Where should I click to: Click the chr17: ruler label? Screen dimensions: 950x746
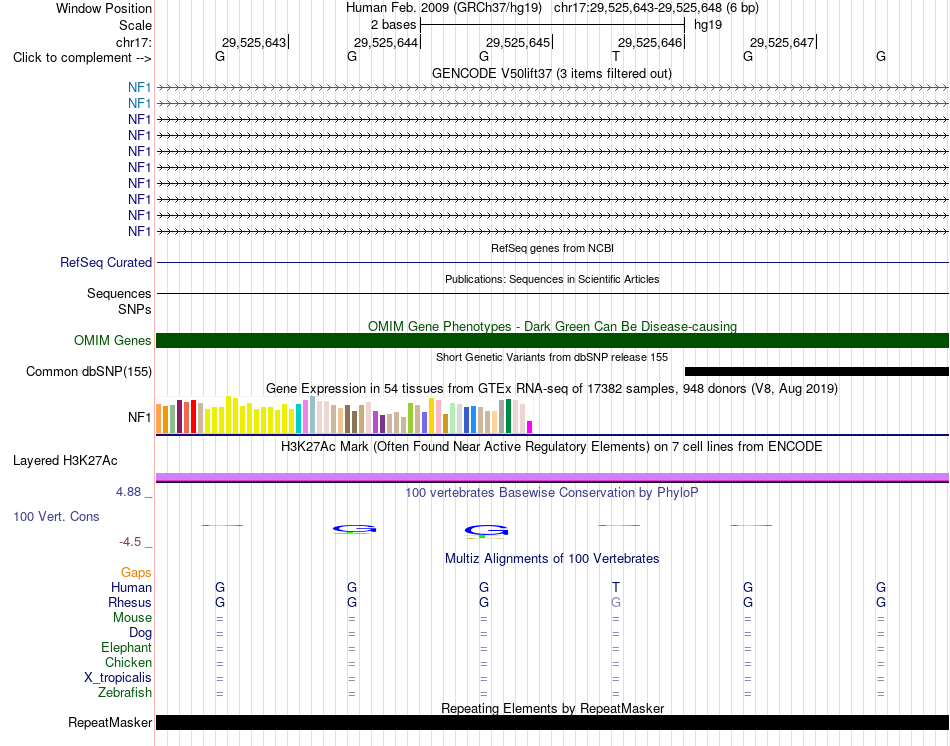point(134,42)
